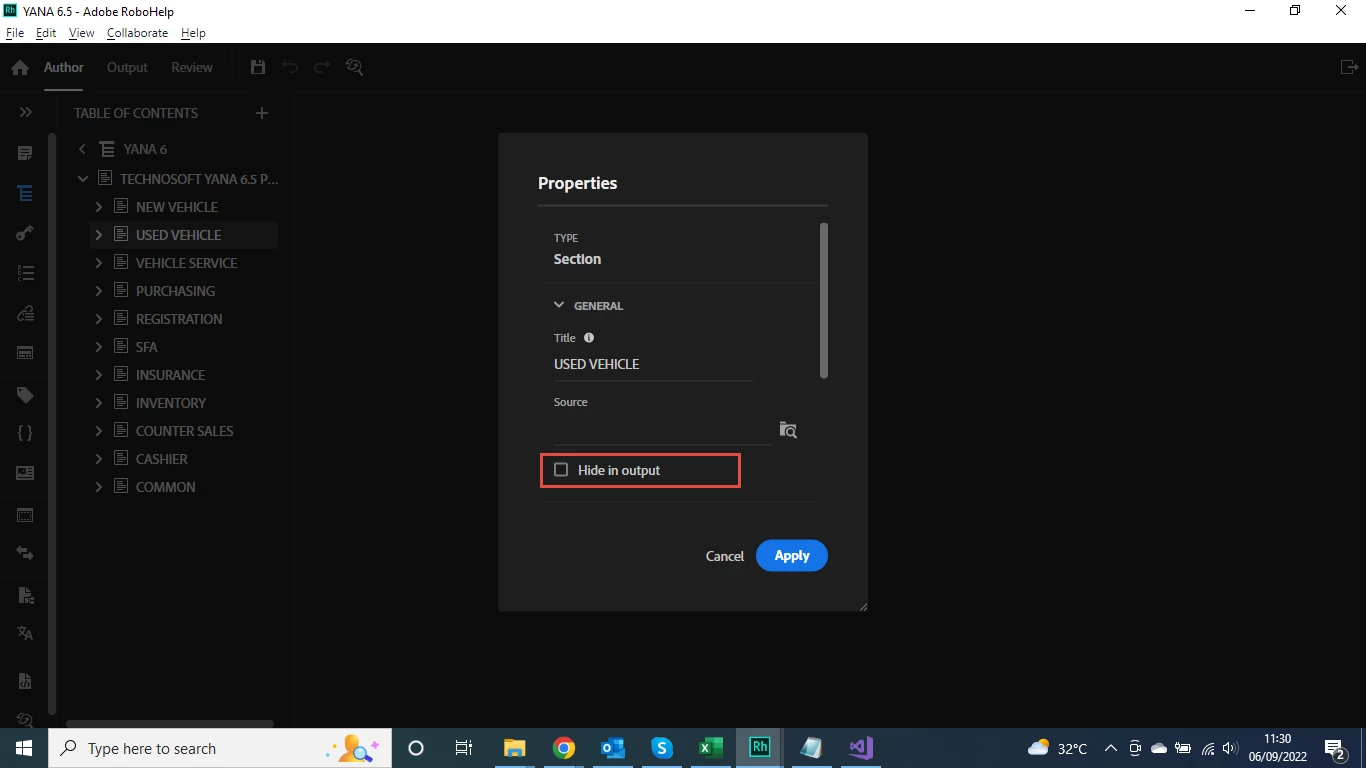Click the Redo arrow in the toolbar

point(322,67)
